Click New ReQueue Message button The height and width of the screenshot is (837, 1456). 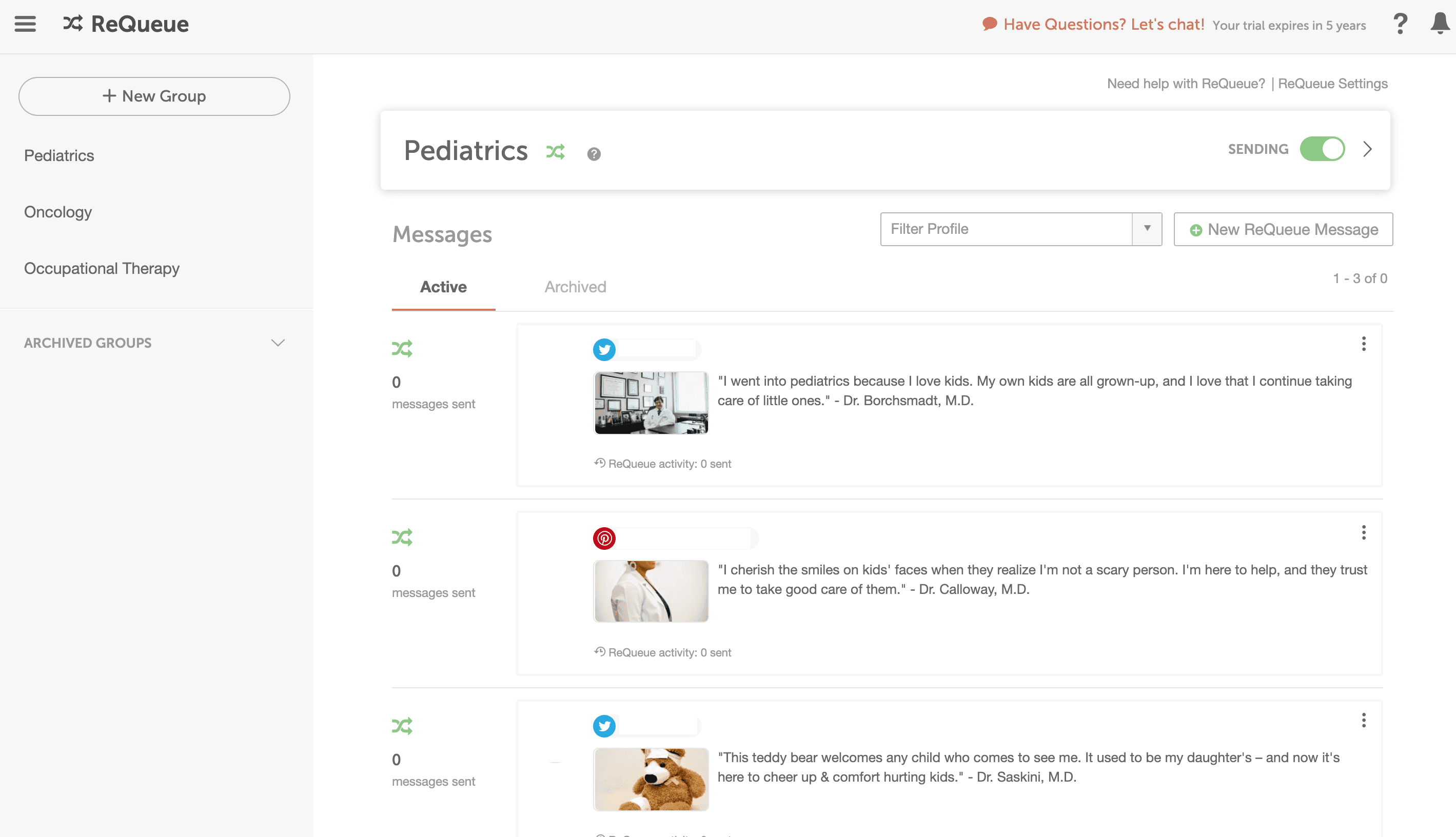[x=1283, y=229]
